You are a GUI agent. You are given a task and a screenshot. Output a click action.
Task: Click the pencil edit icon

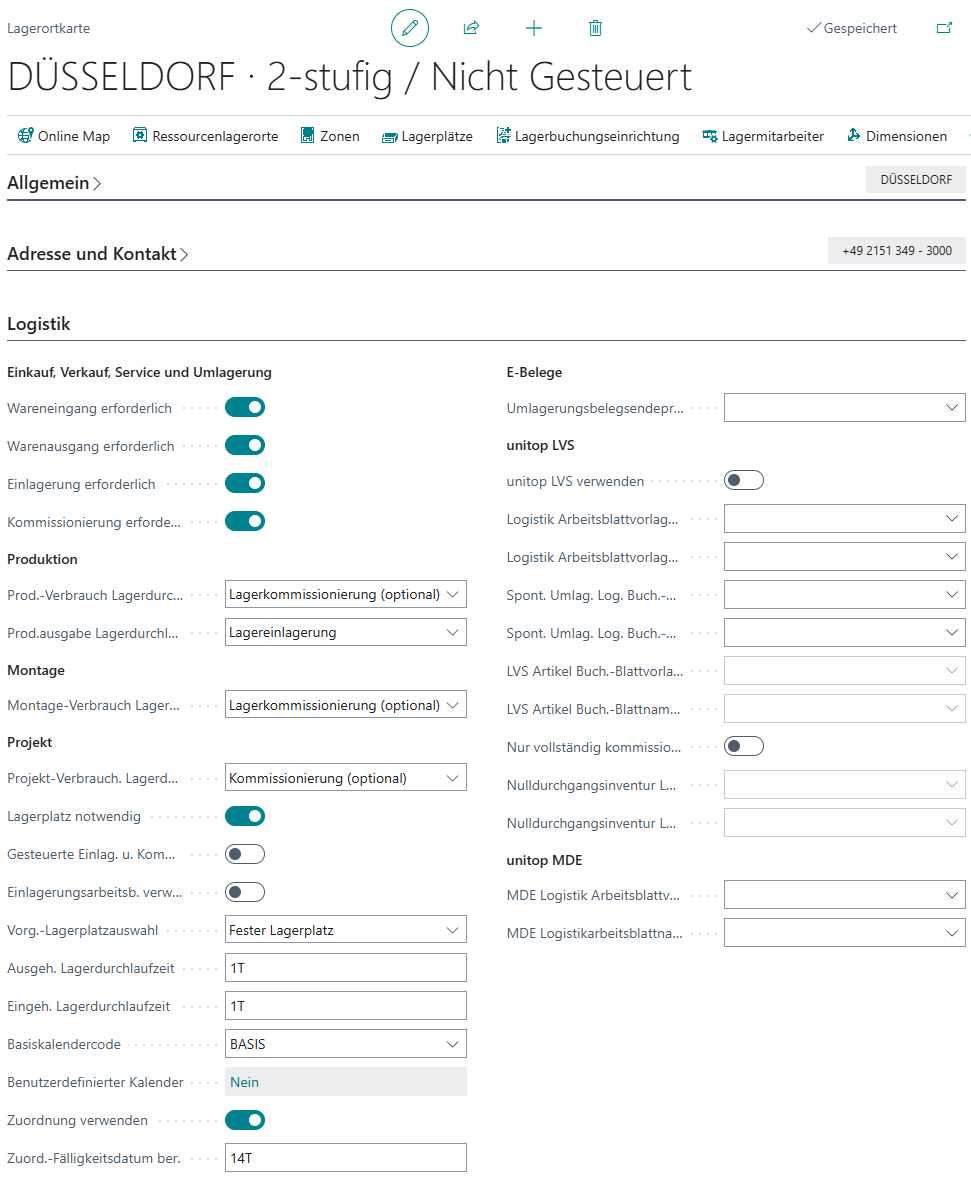pyautogui.click(x=409, y=28)
